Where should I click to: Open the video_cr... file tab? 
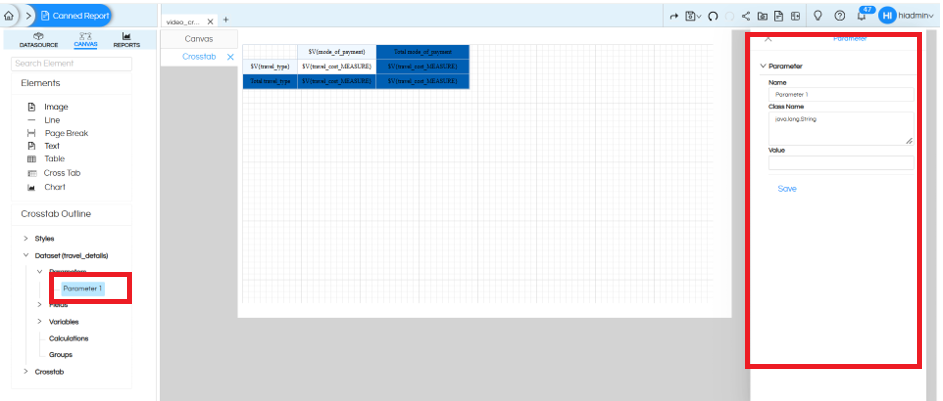183,22
